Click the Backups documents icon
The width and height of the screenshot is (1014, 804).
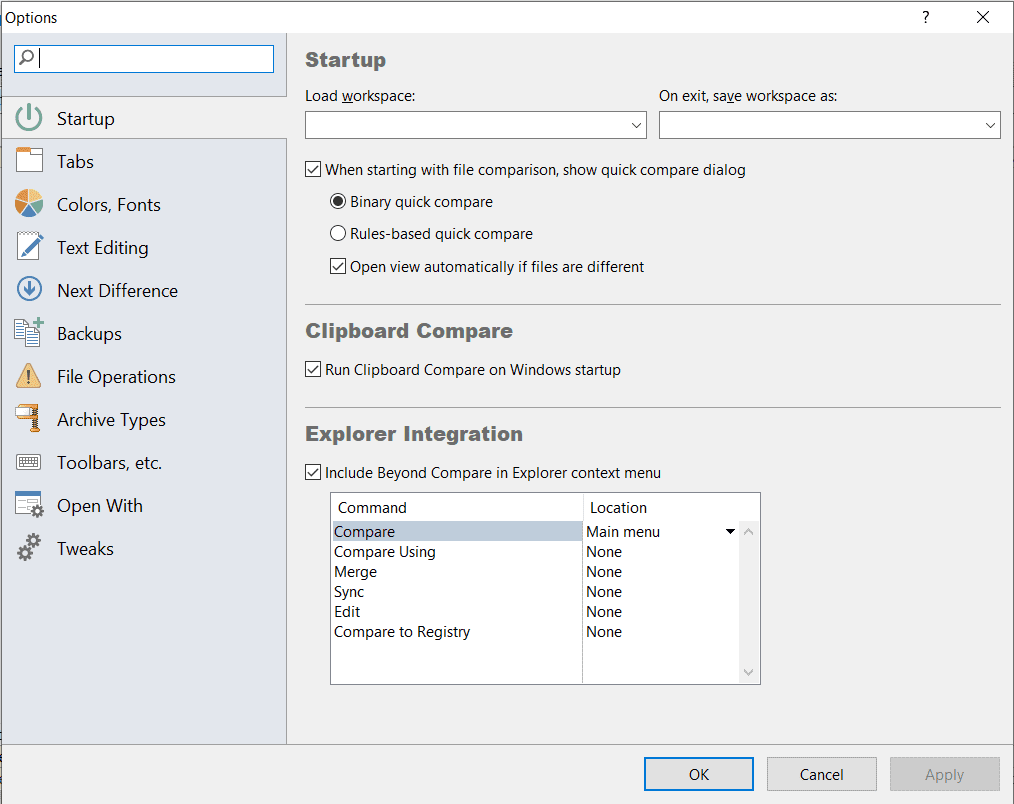tap(29, 332)
